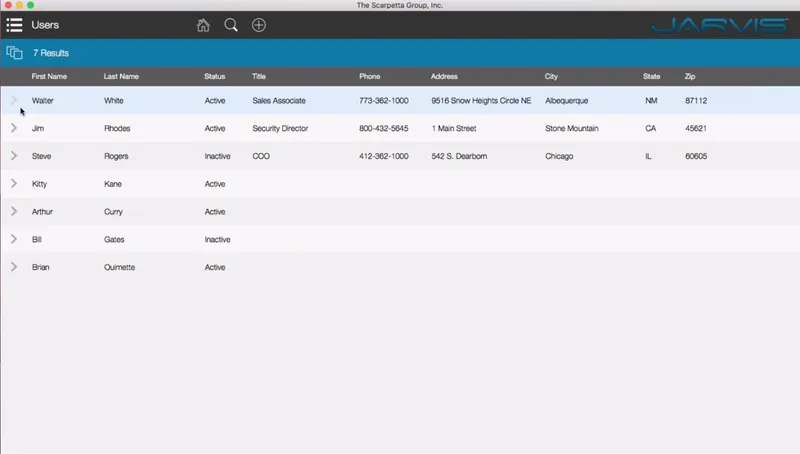
Task: Expand the Jim Rhodes row
Action: 14,128
